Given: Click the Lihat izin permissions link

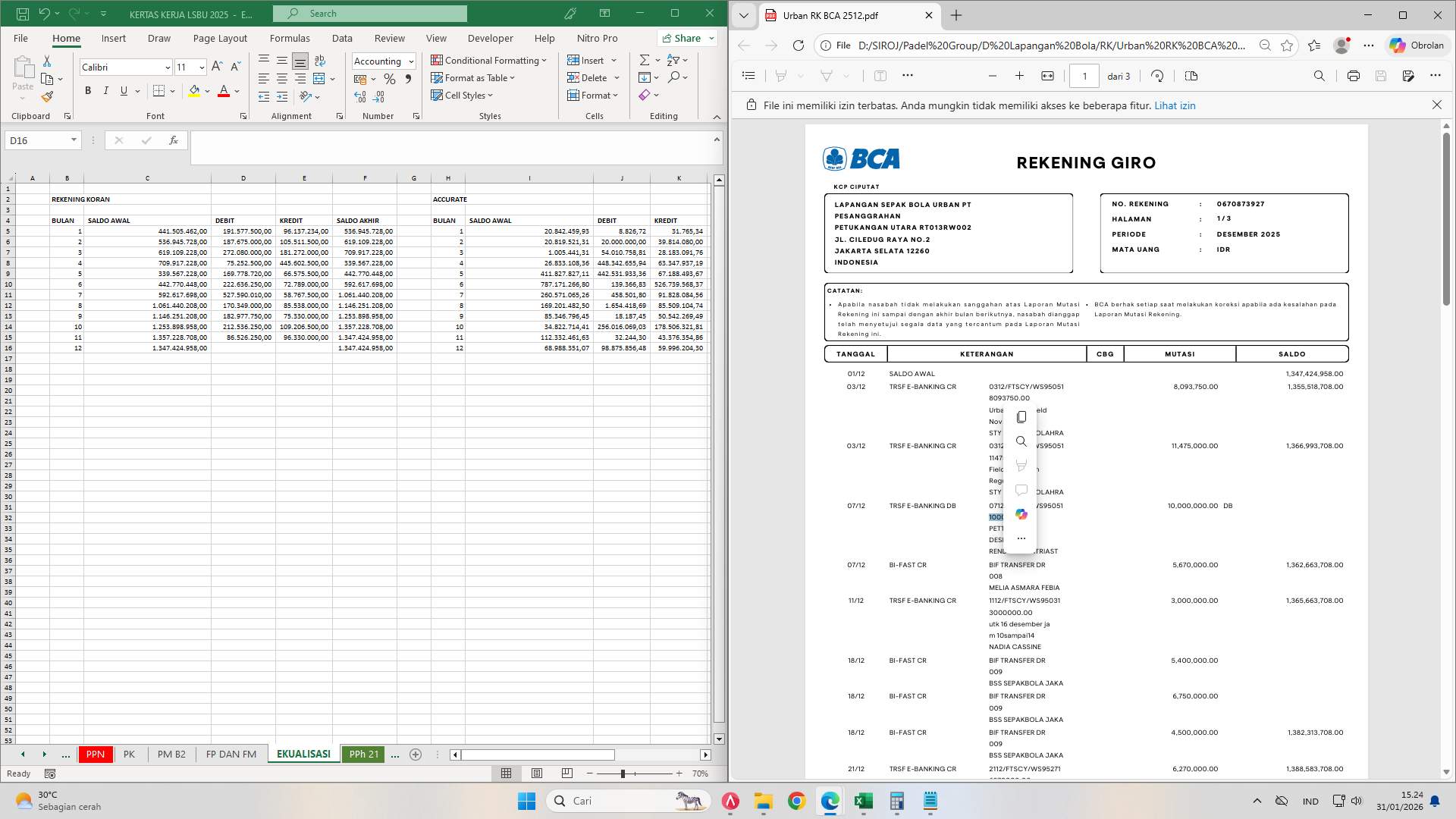Looking at the screenshot, I should point(1176,105).
